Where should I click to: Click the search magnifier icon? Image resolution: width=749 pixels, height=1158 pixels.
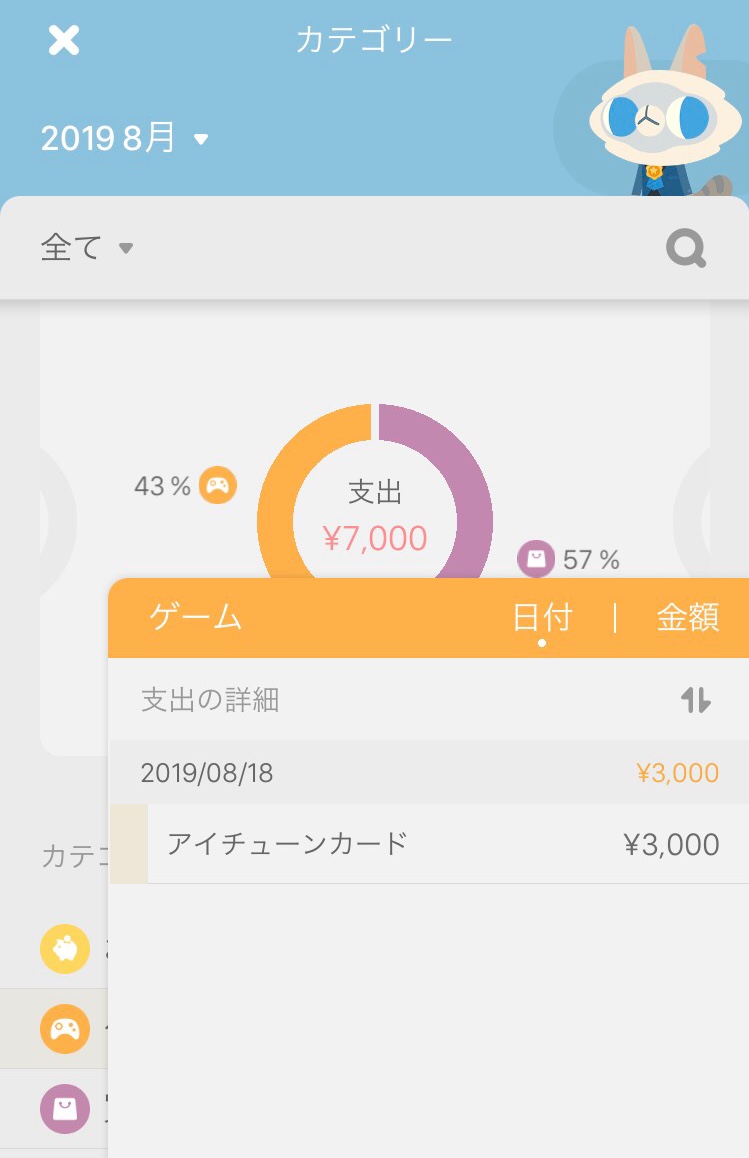point(686,248)
